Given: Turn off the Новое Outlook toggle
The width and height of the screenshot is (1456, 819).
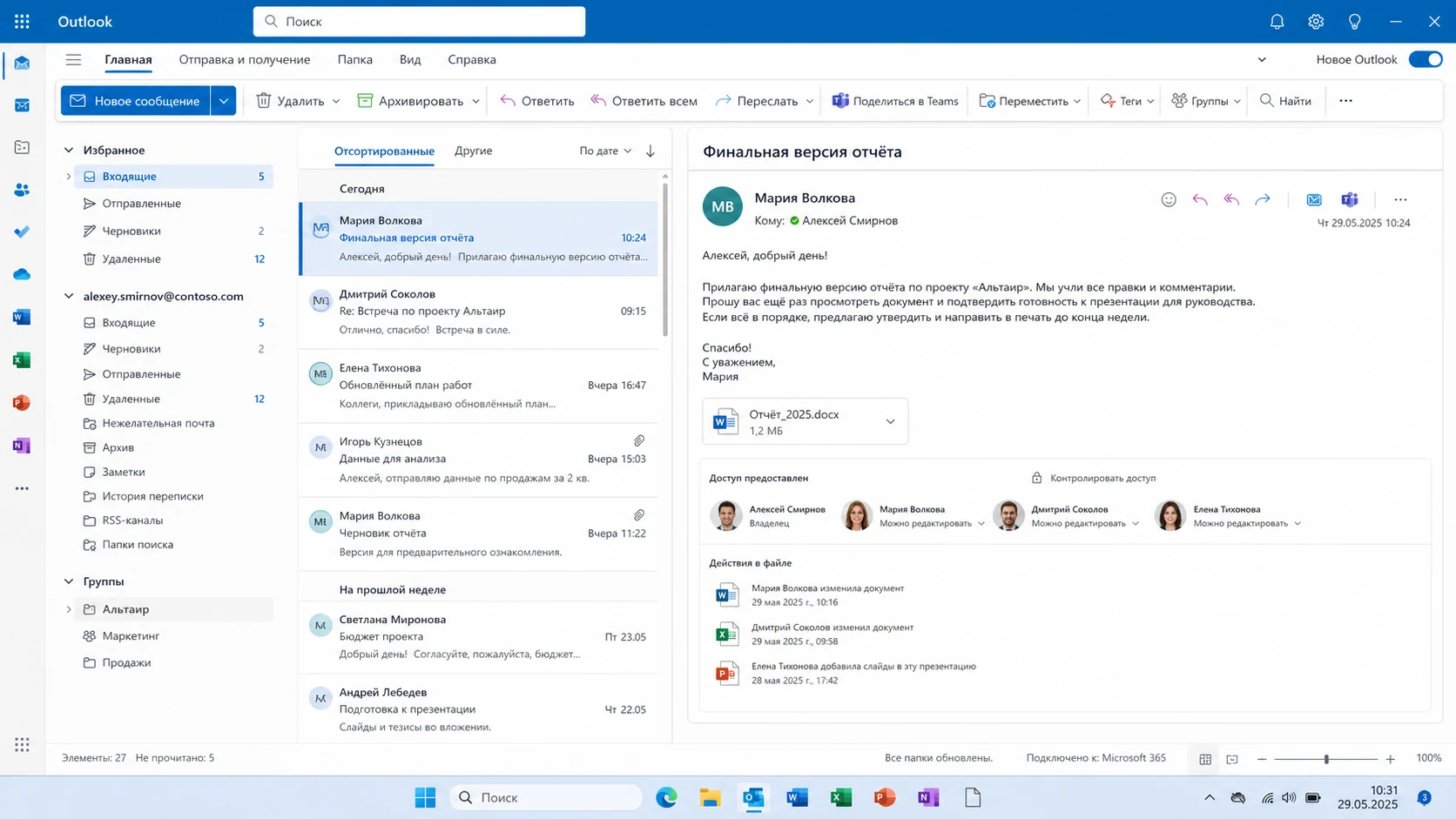Looking at the screenshot, I should pyautogui.click(x=1426, y=59).
